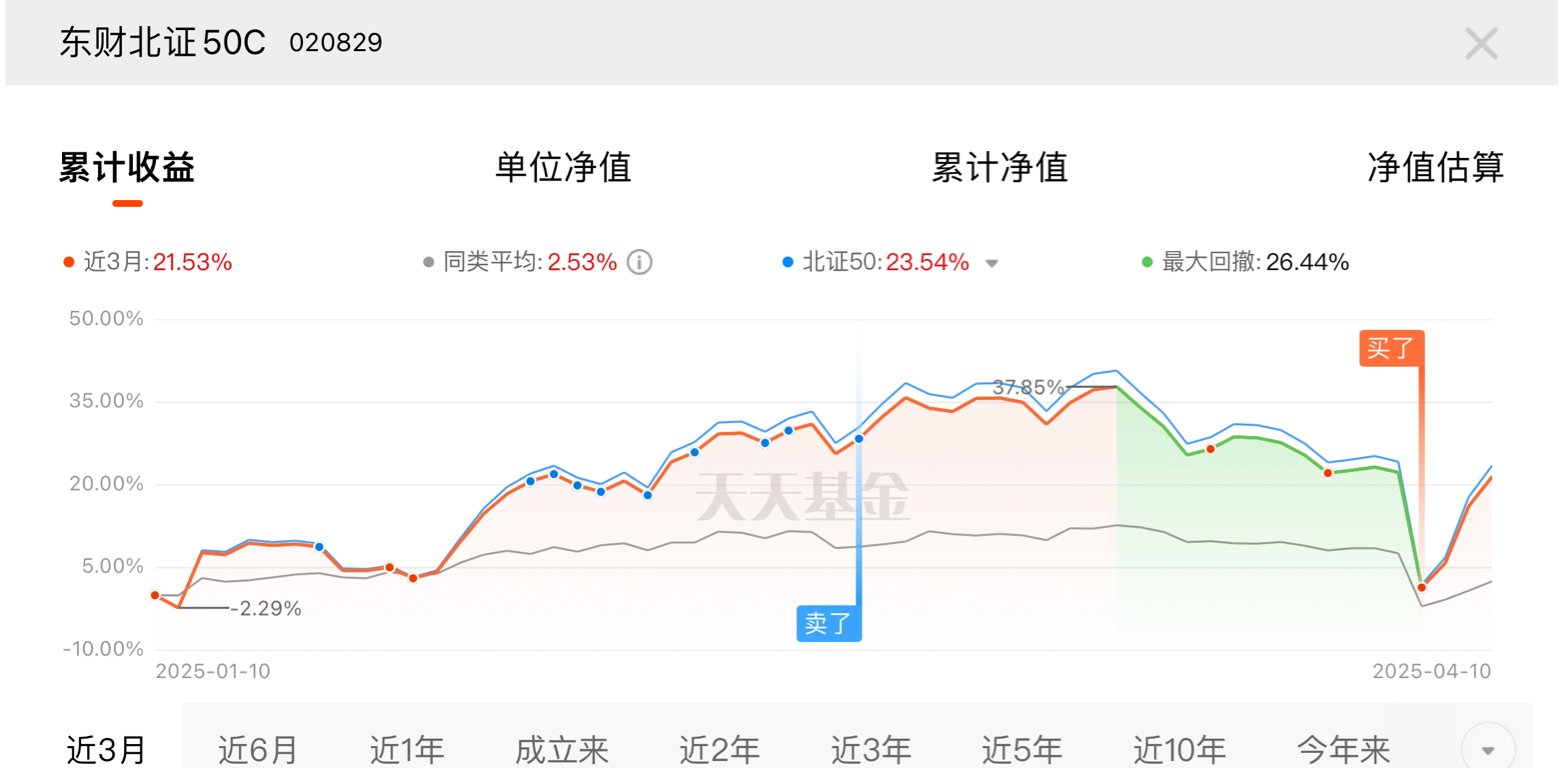Select 近6月 time range

258,748
